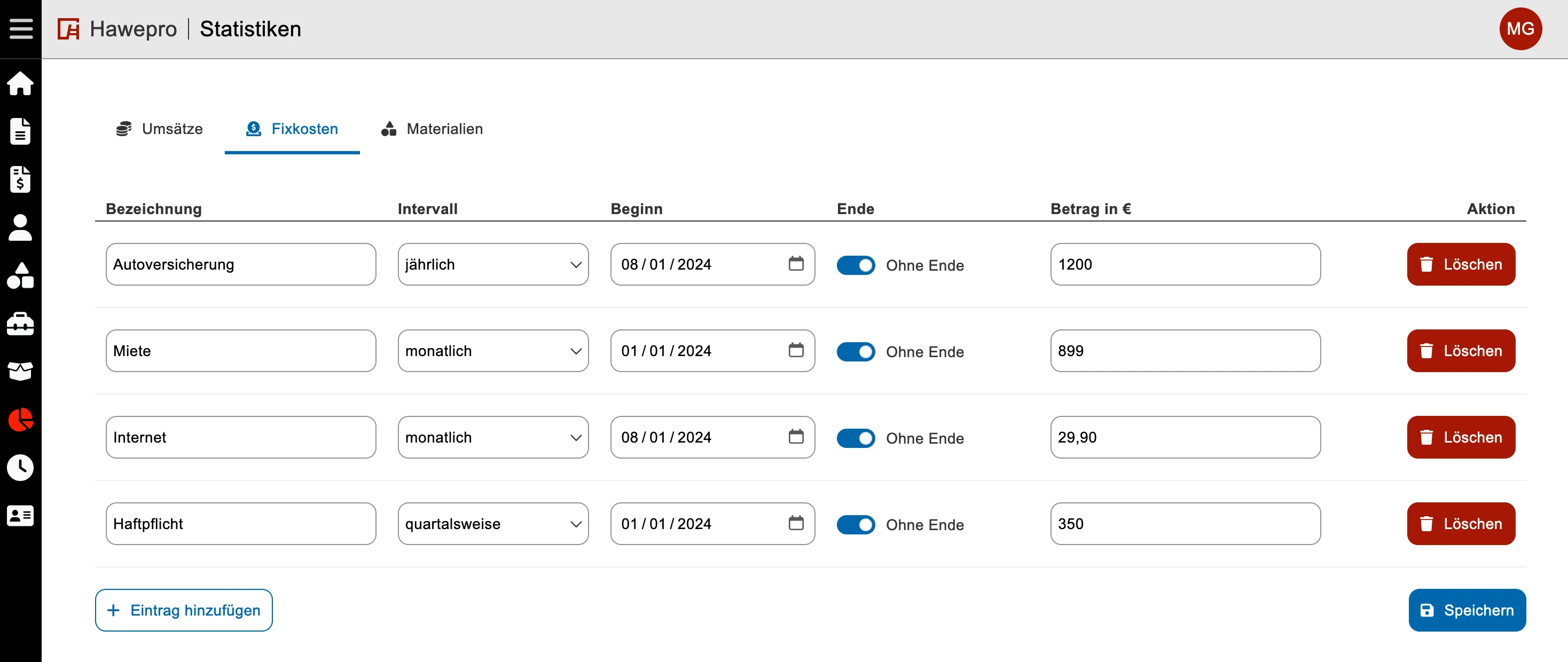Click the Miete start date 01/01/2024
Image resolution: width=1568 pixels, height=662 pixels.
tap(666, 350)
